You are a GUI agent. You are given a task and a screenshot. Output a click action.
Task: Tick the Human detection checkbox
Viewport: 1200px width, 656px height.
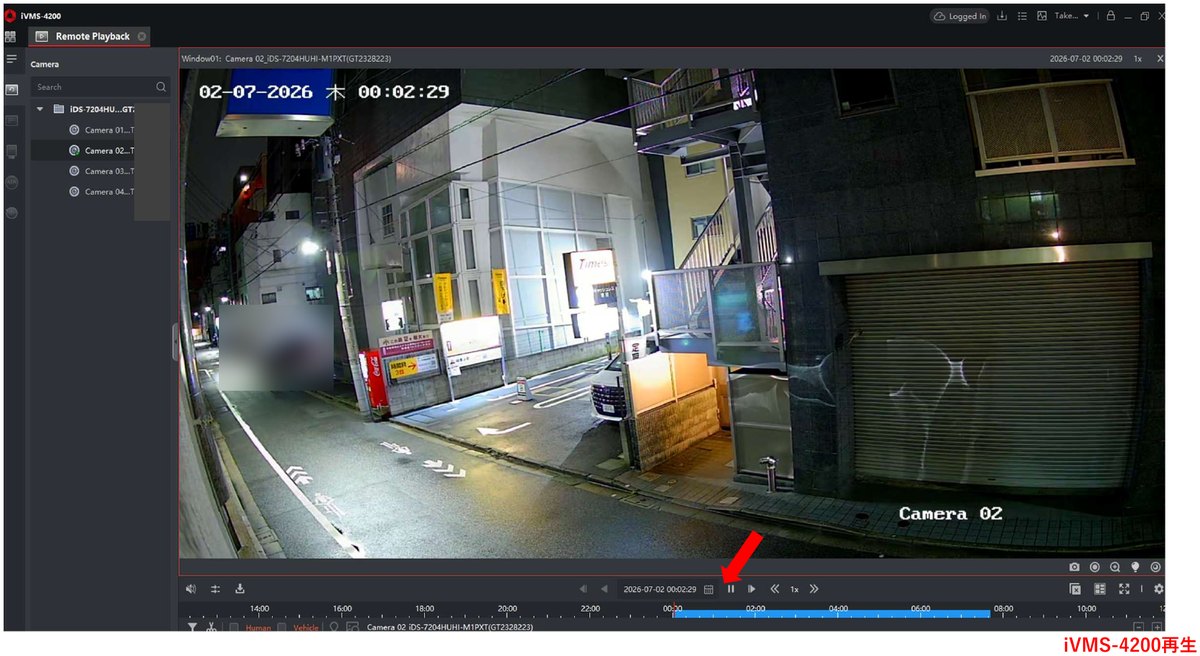[x=234, y=627]
